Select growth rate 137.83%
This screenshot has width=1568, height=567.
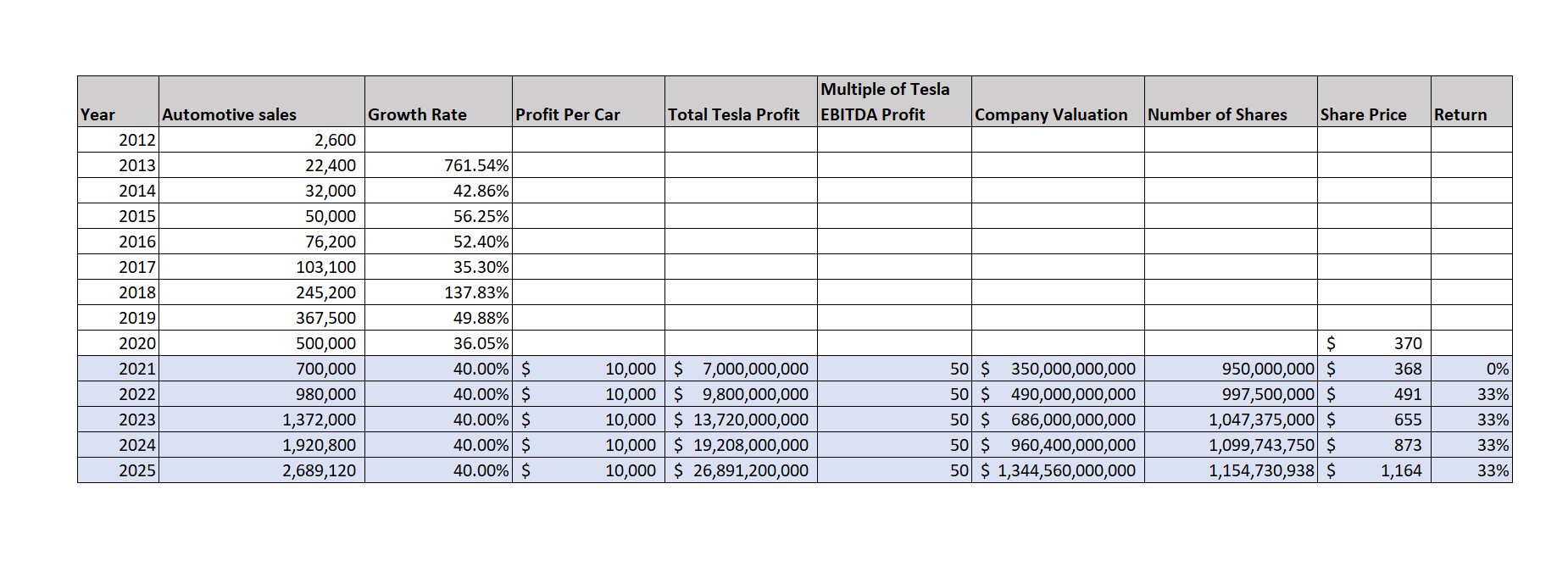click(438, 292)
